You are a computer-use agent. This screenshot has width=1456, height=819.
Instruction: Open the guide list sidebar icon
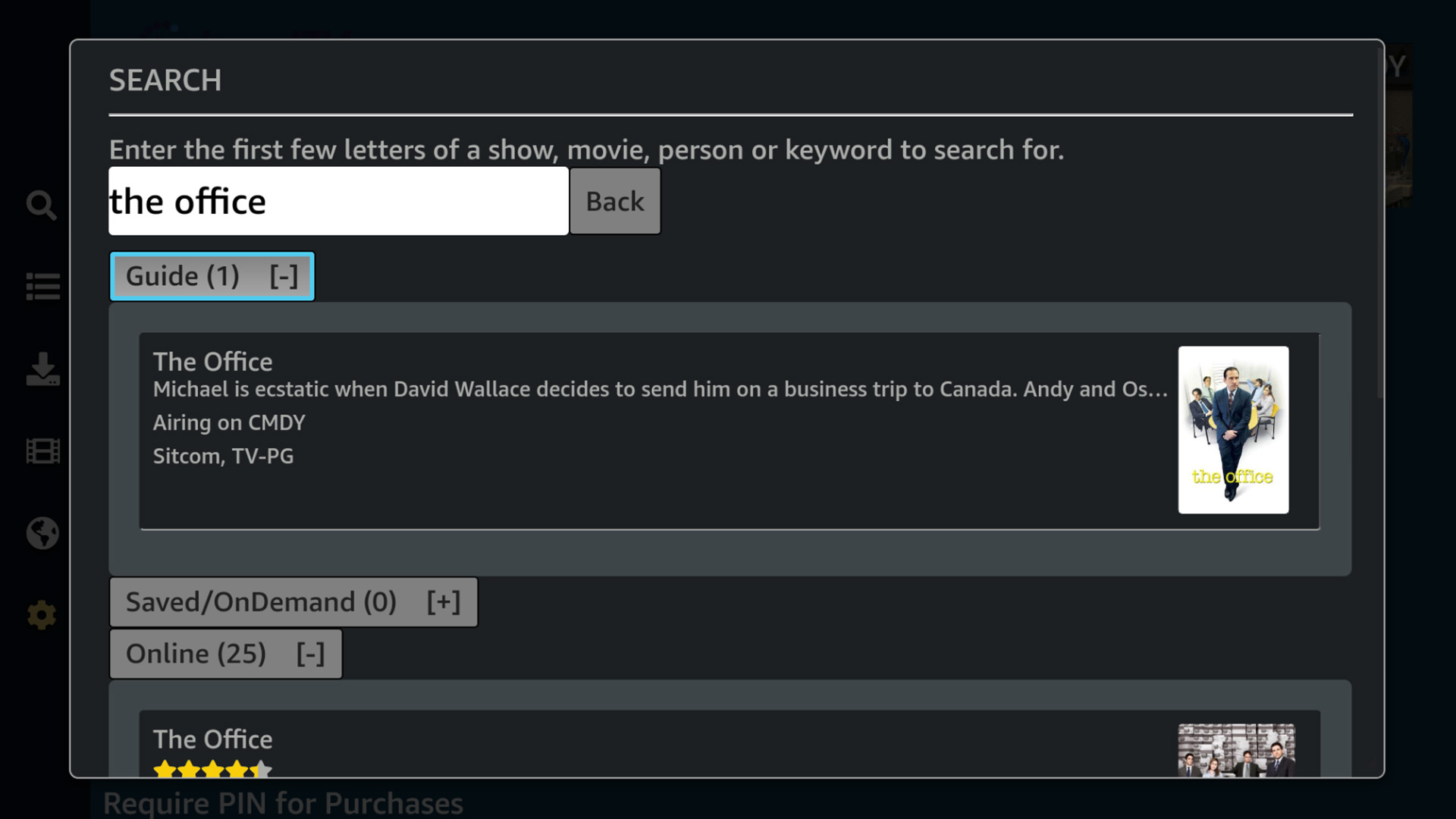tap(42, 287)
